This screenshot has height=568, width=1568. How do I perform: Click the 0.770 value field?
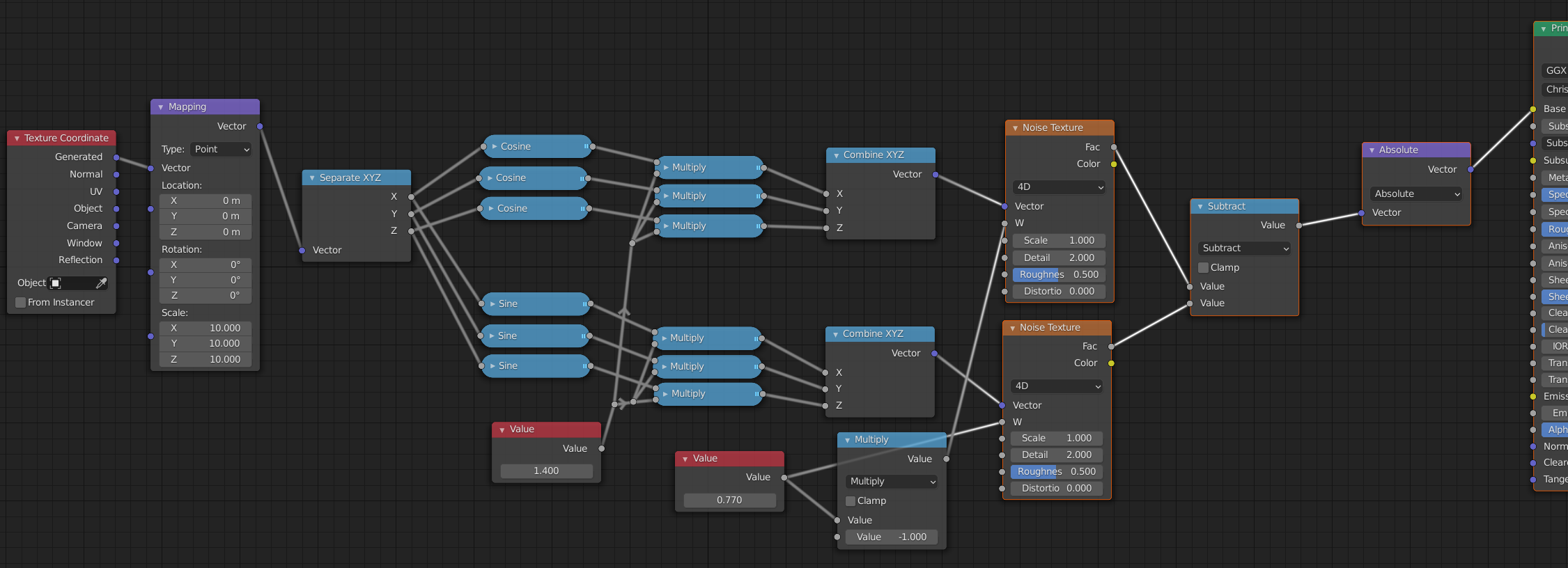(x=729, y=500)
